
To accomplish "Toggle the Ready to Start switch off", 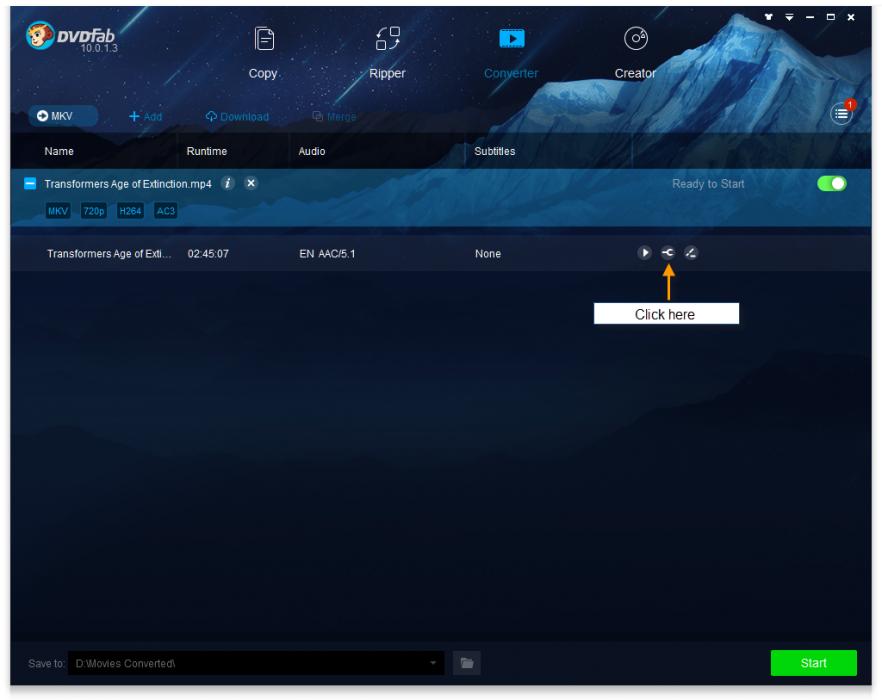I will coord(831,183).
